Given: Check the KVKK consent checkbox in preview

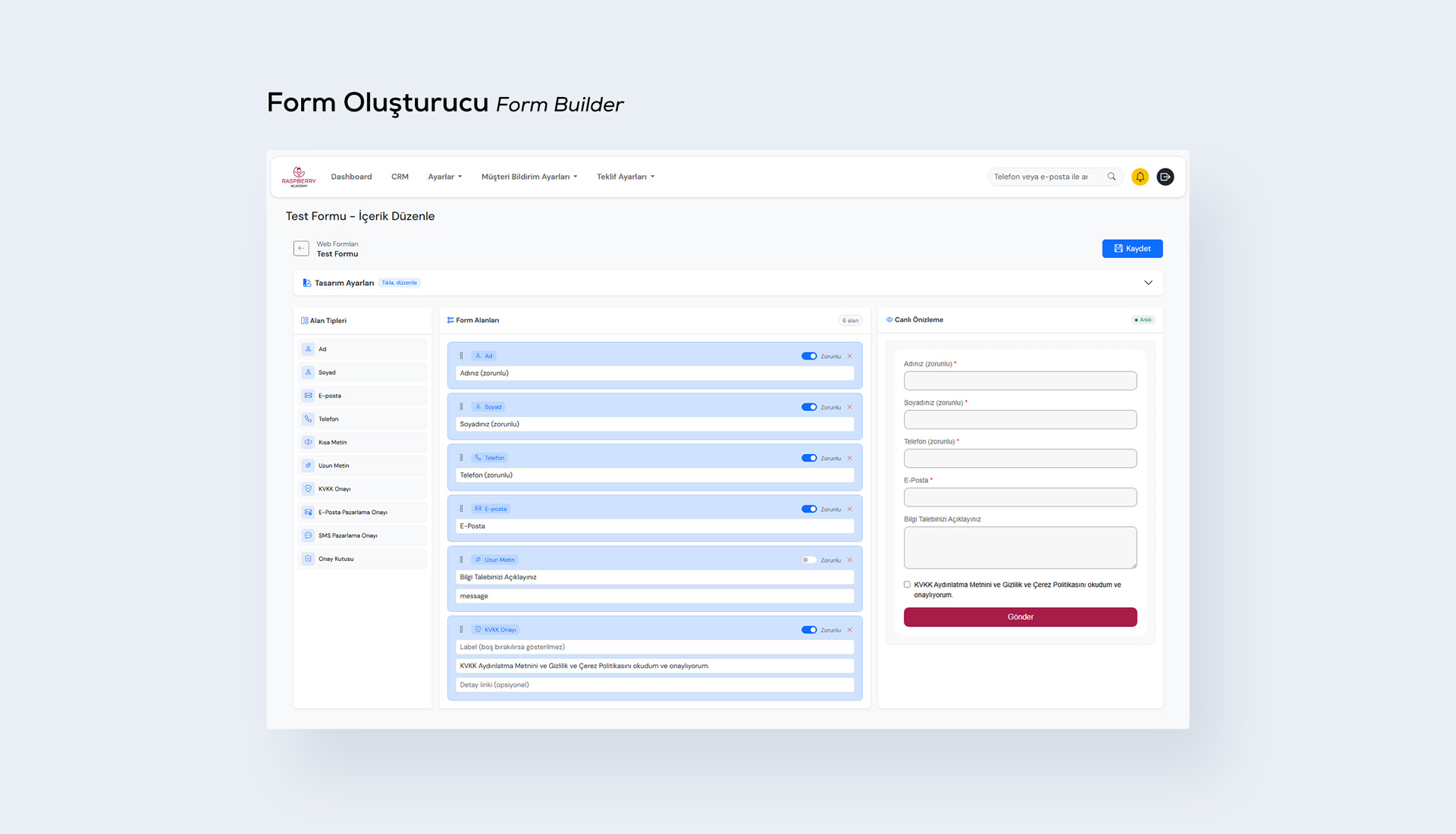Looking at the screenshot, I should point(907,585).
